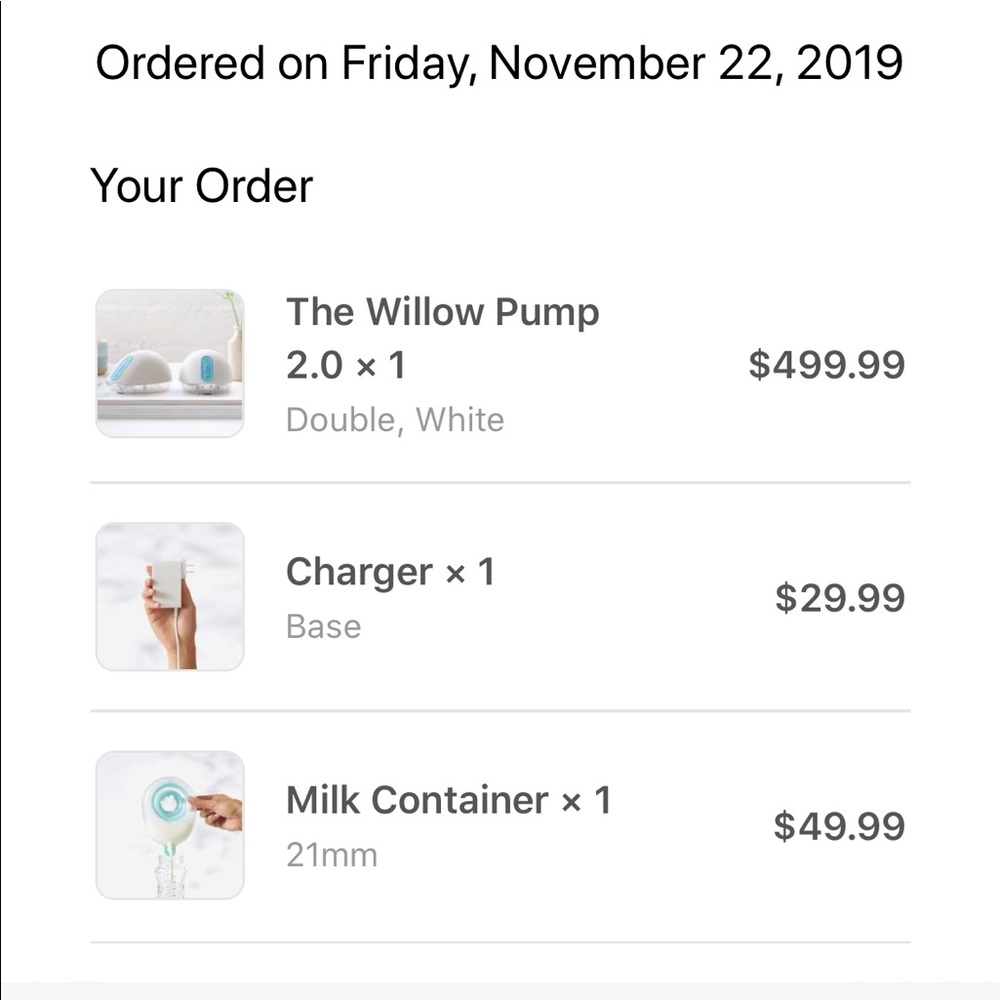Open the Milk Container thumbnail
1000x1000 pixels.
[169, 824]
